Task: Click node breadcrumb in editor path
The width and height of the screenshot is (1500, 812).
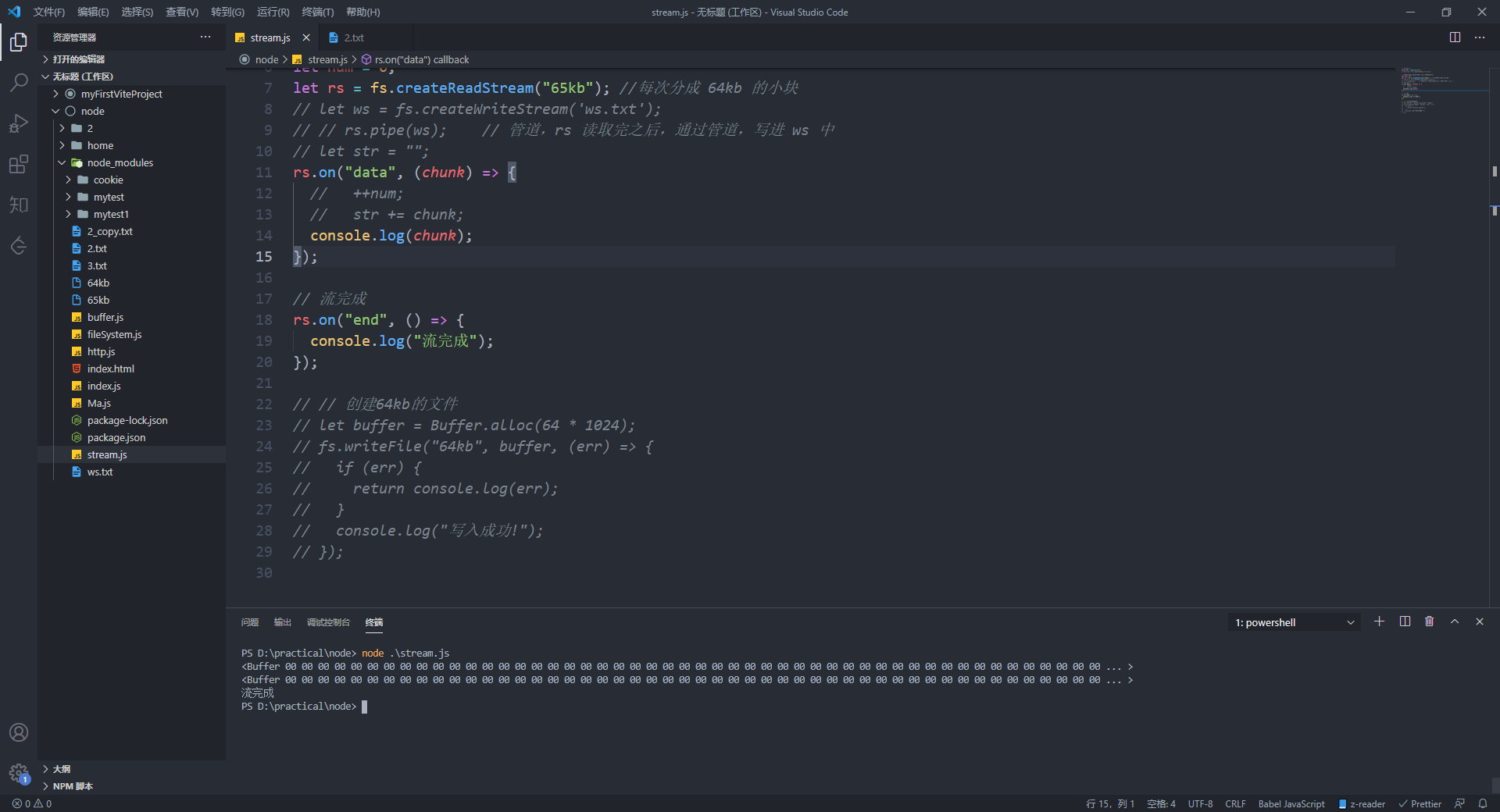Action: [259, 59]
